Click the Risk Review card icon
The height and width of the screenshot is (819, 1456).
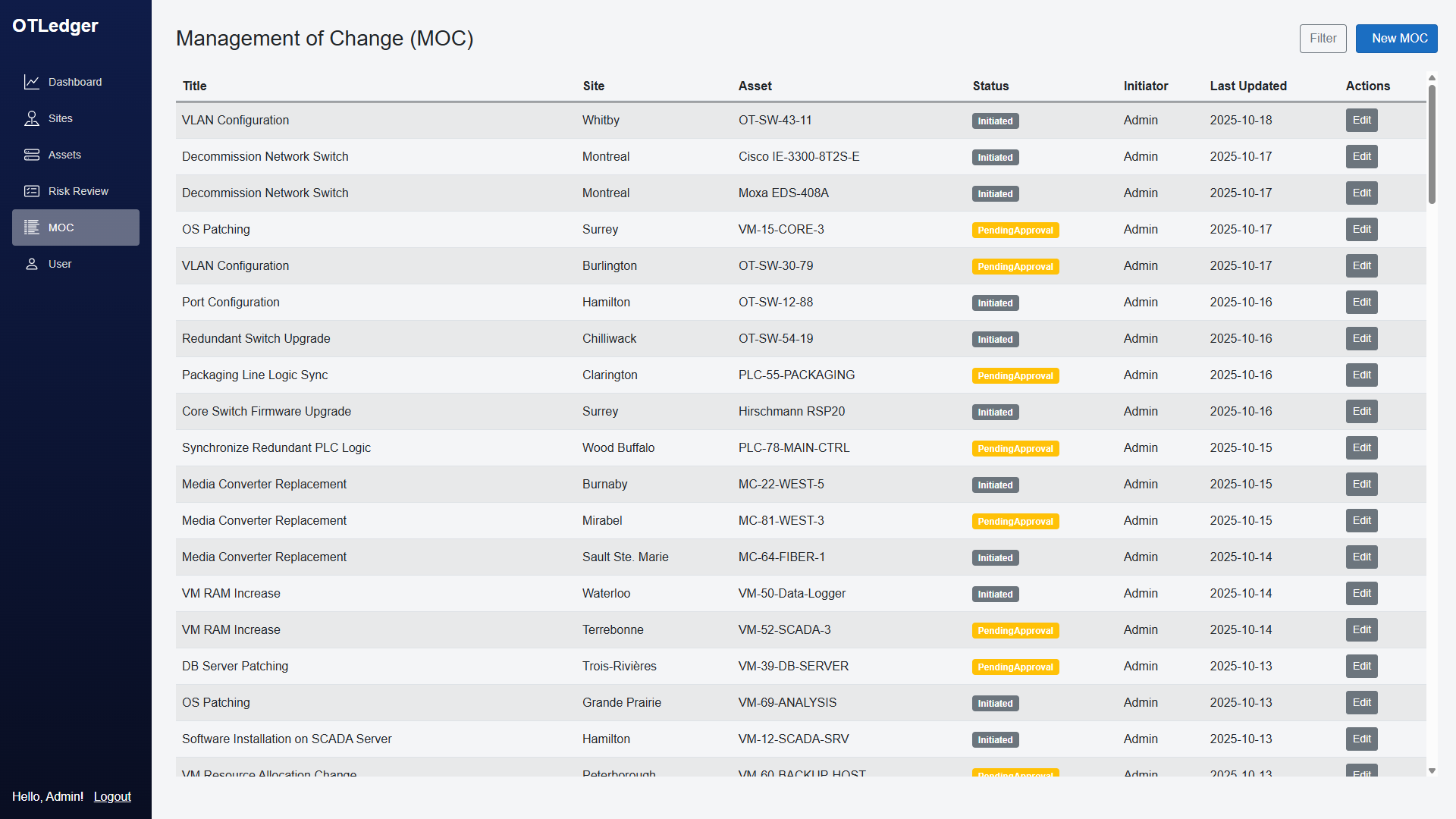[32, 191]
